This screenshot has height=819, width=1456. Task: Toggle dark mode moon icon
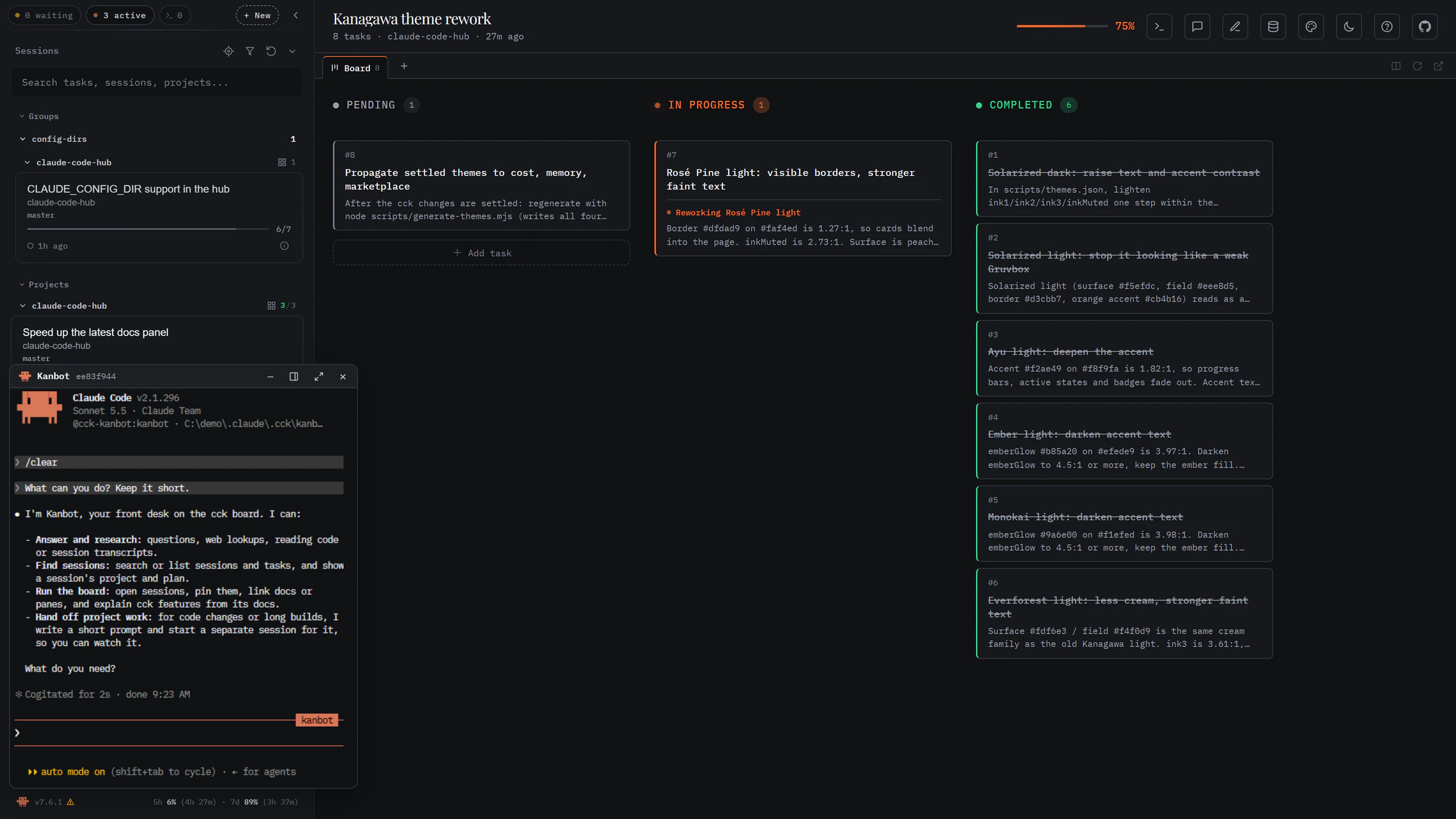pyautogui.click(x=1349, y=27)
